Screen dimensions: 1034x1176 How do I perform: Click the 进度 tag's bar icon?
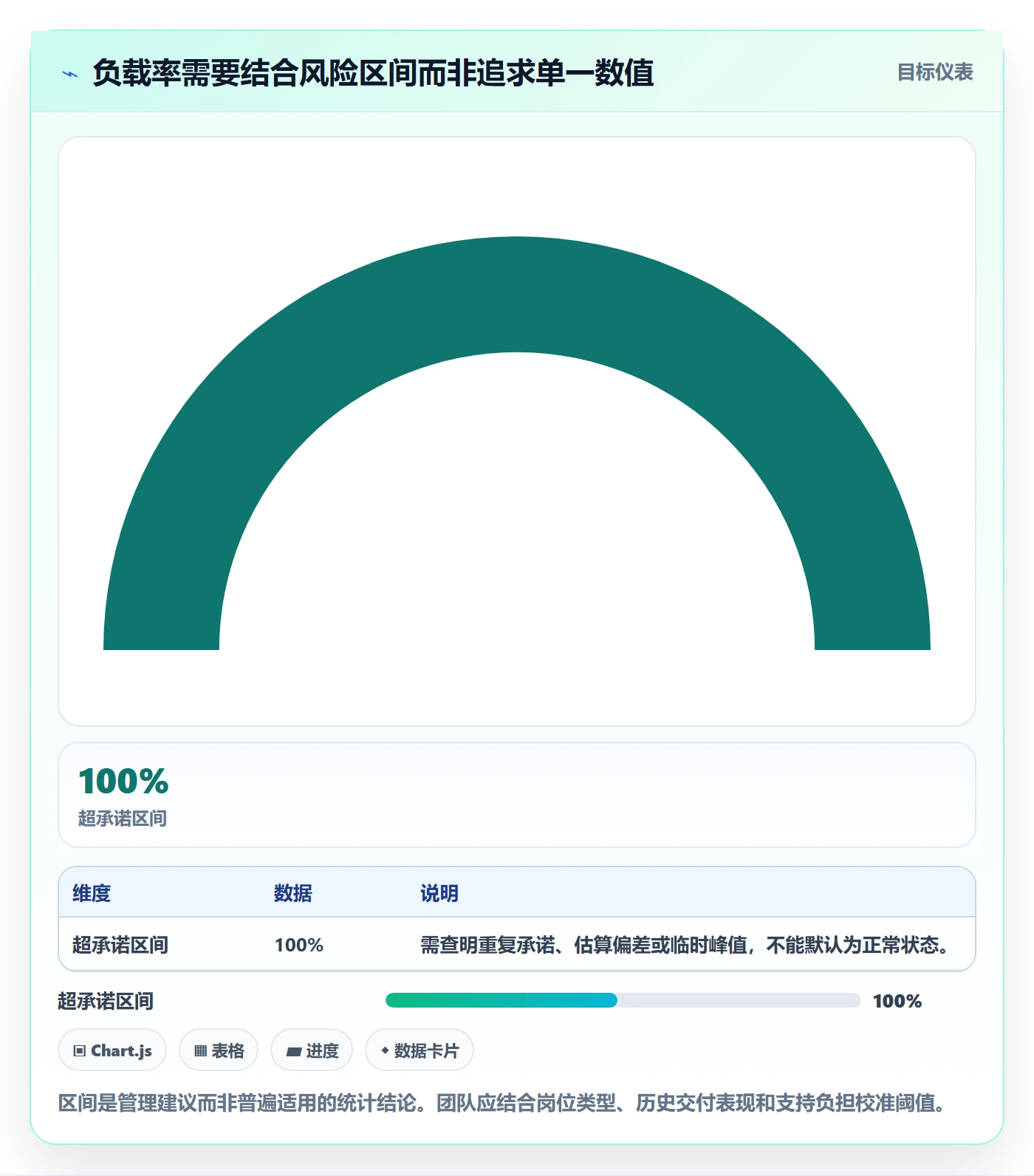coord(293,1052)
